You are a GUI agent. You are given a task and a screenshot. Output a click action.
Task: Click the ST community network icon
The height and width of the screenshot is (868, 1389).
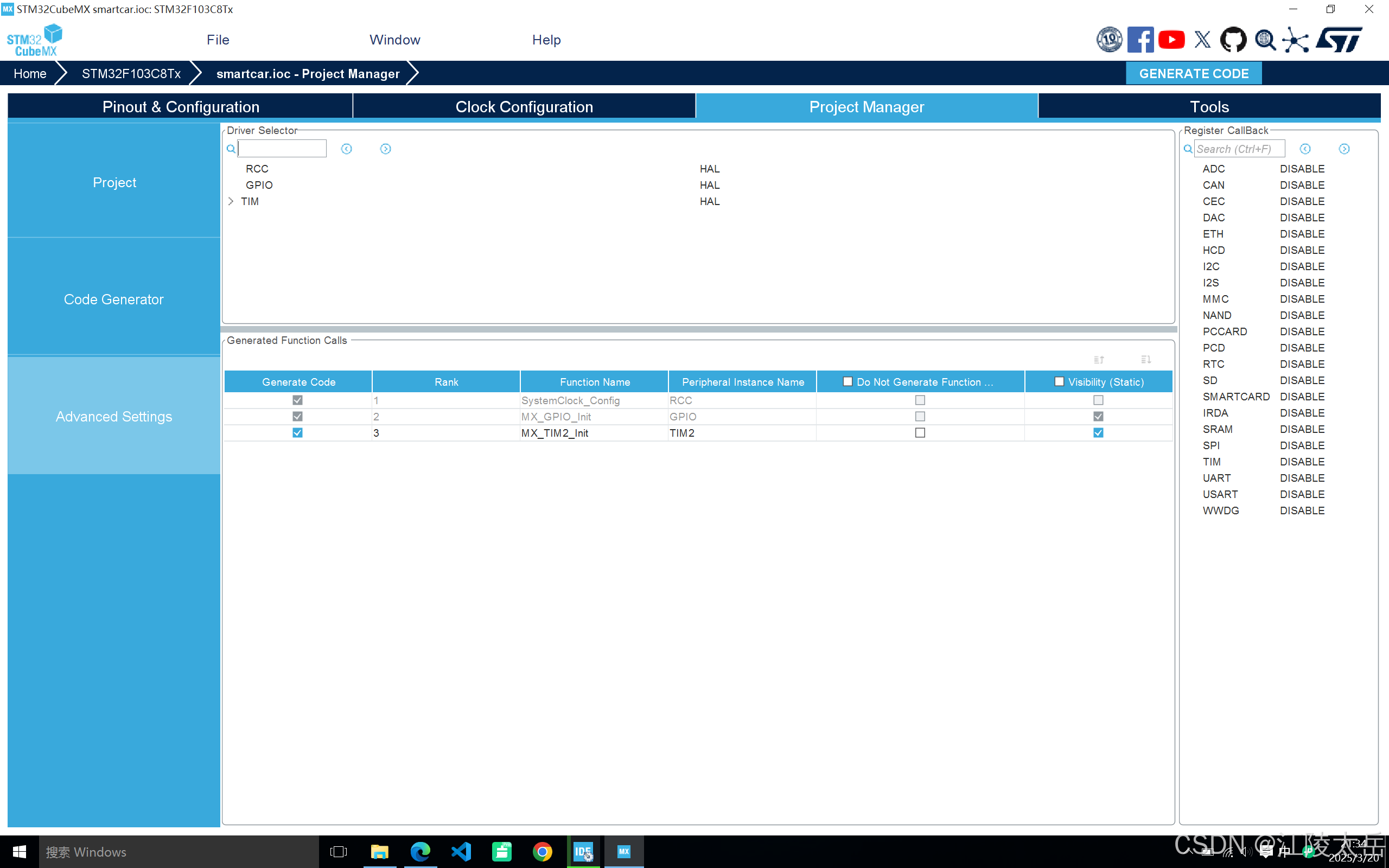point(1296,40)
